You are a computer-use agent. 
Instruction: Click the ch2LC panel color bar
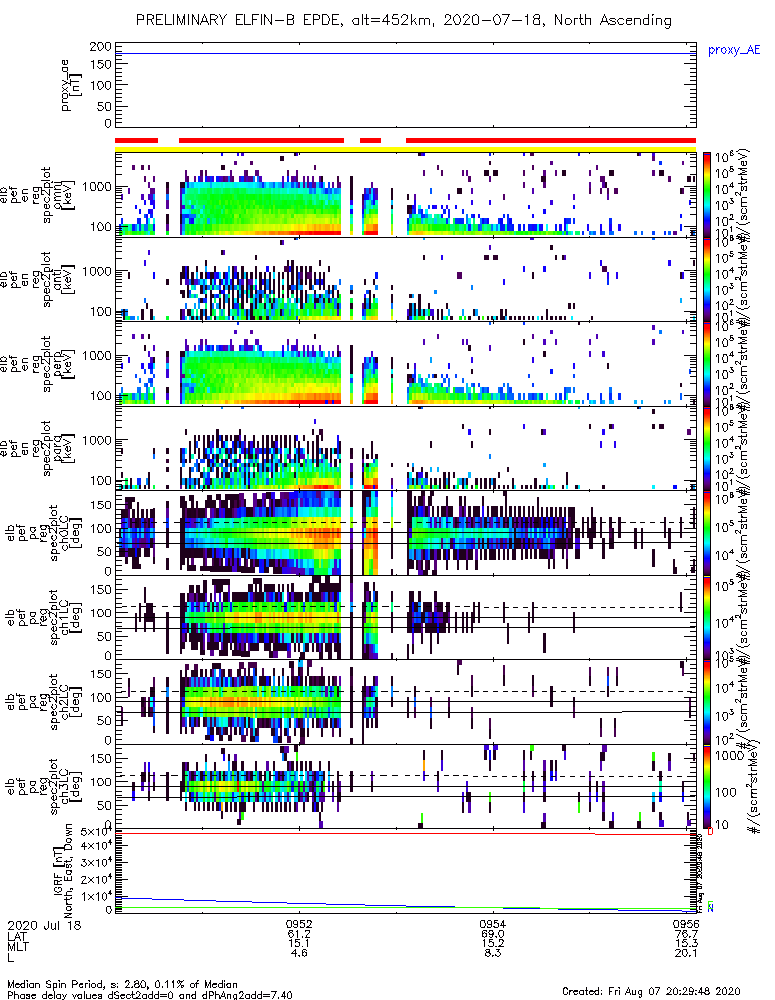coord(706,702)
